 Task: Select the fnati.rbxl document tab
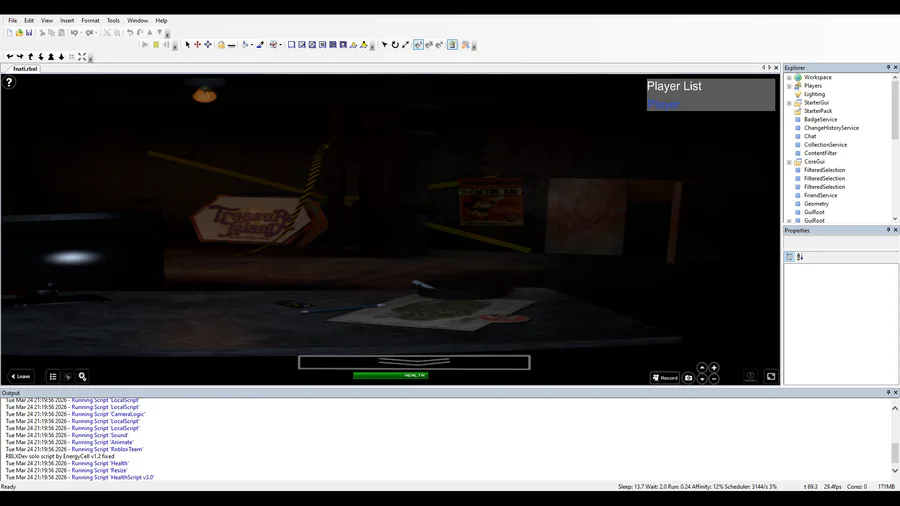[25, 69]
